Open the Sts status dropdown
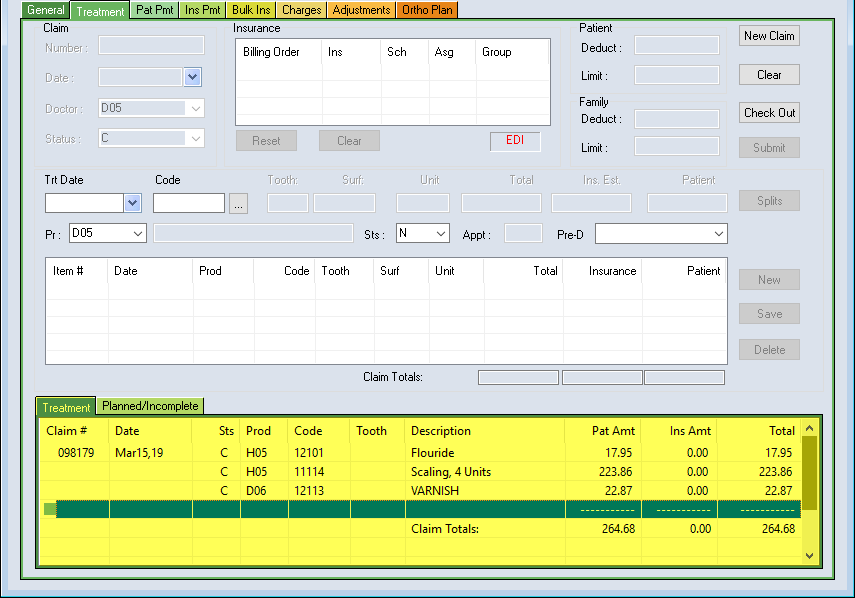Image resolution: width=855 pixels, height=598 pixels. pyautogui.click(x=440, y=233)
